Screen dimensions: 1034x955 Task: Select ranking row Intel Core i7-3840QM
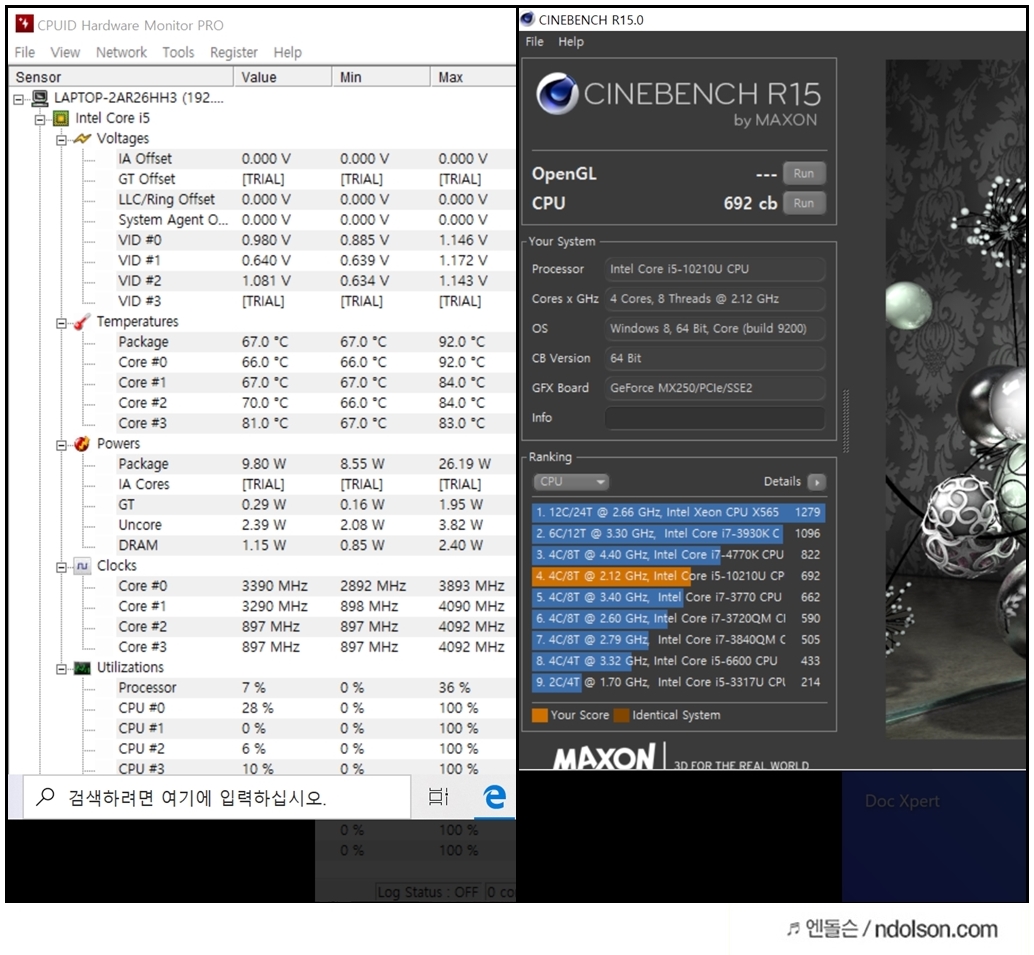pos(678,639)
